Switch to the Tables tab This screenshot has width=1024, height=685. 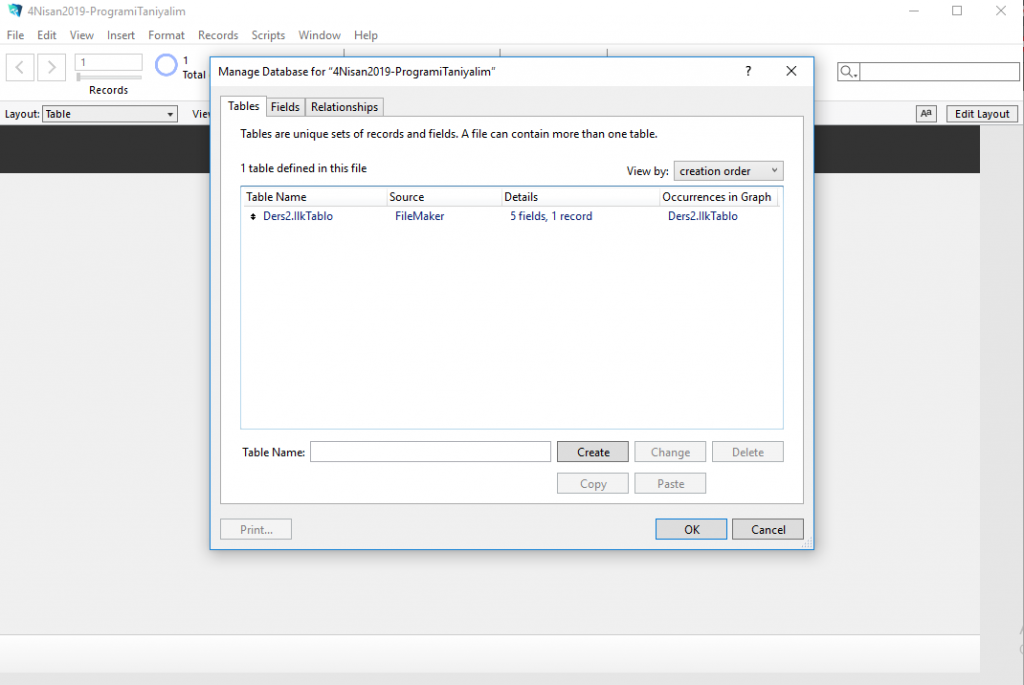click(x=244, y=106)
